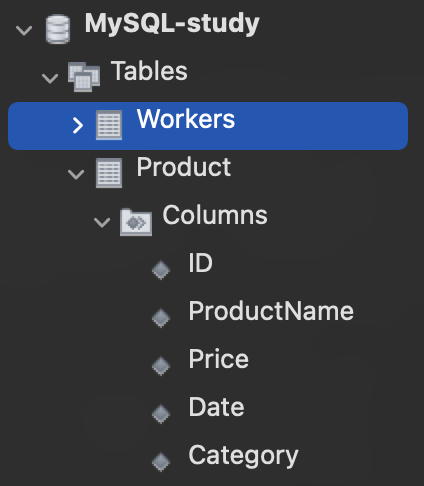Click the diamond icon beside ID
This screenshot has width=424, height=486.
point(161,270)
